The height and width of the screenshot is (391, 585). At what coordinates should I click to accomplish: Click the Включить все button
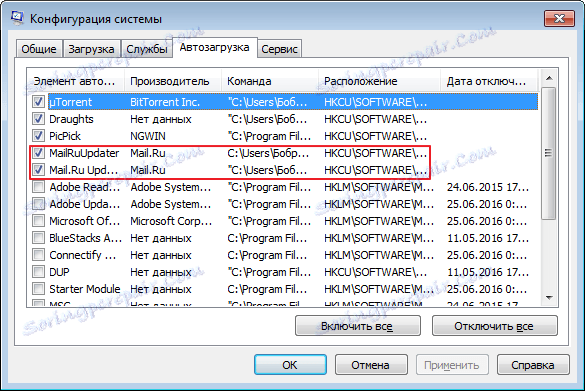tap(357, 326)
